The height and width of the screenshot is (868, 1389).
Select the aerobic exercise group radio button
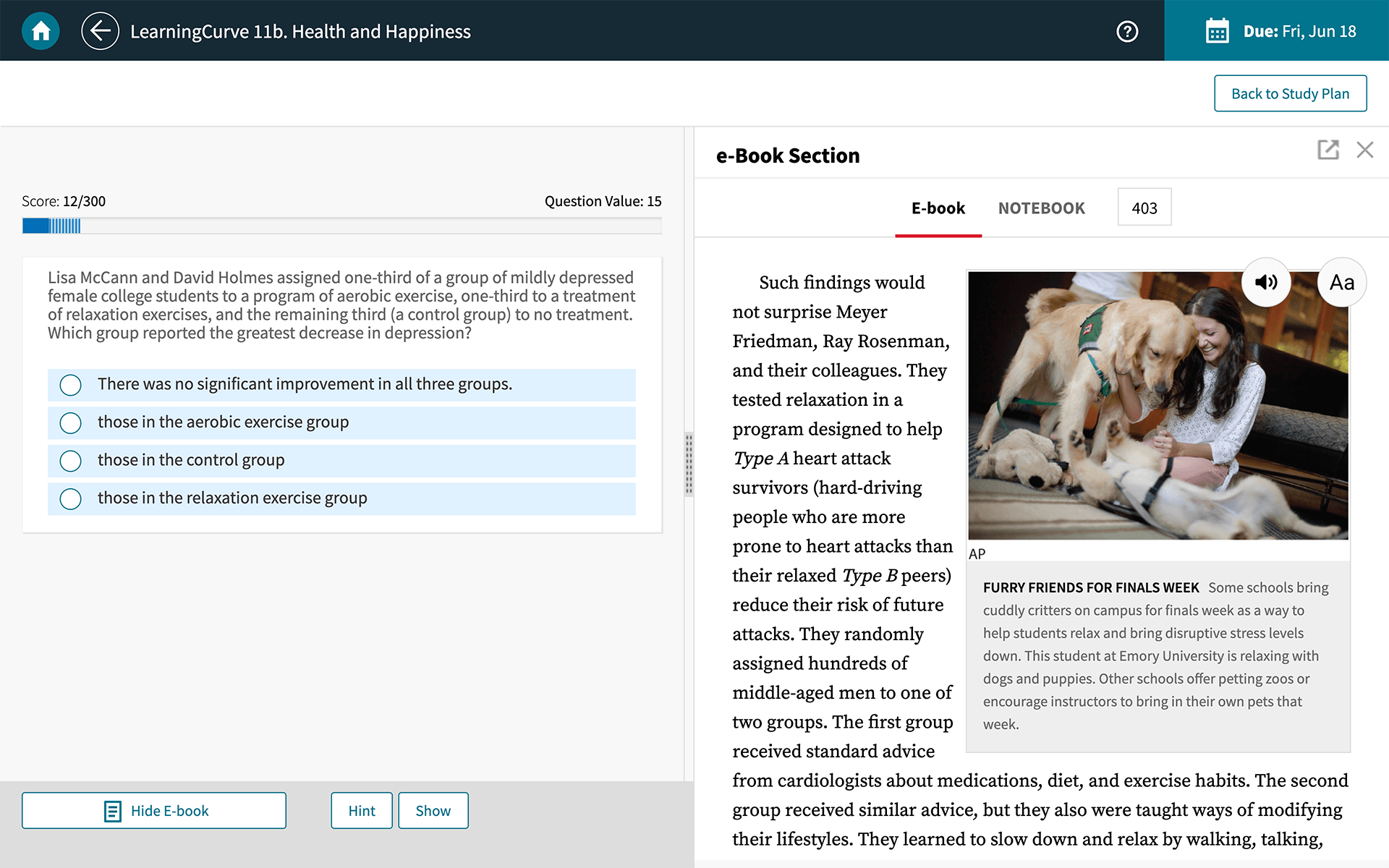click(x=69, y=421)
